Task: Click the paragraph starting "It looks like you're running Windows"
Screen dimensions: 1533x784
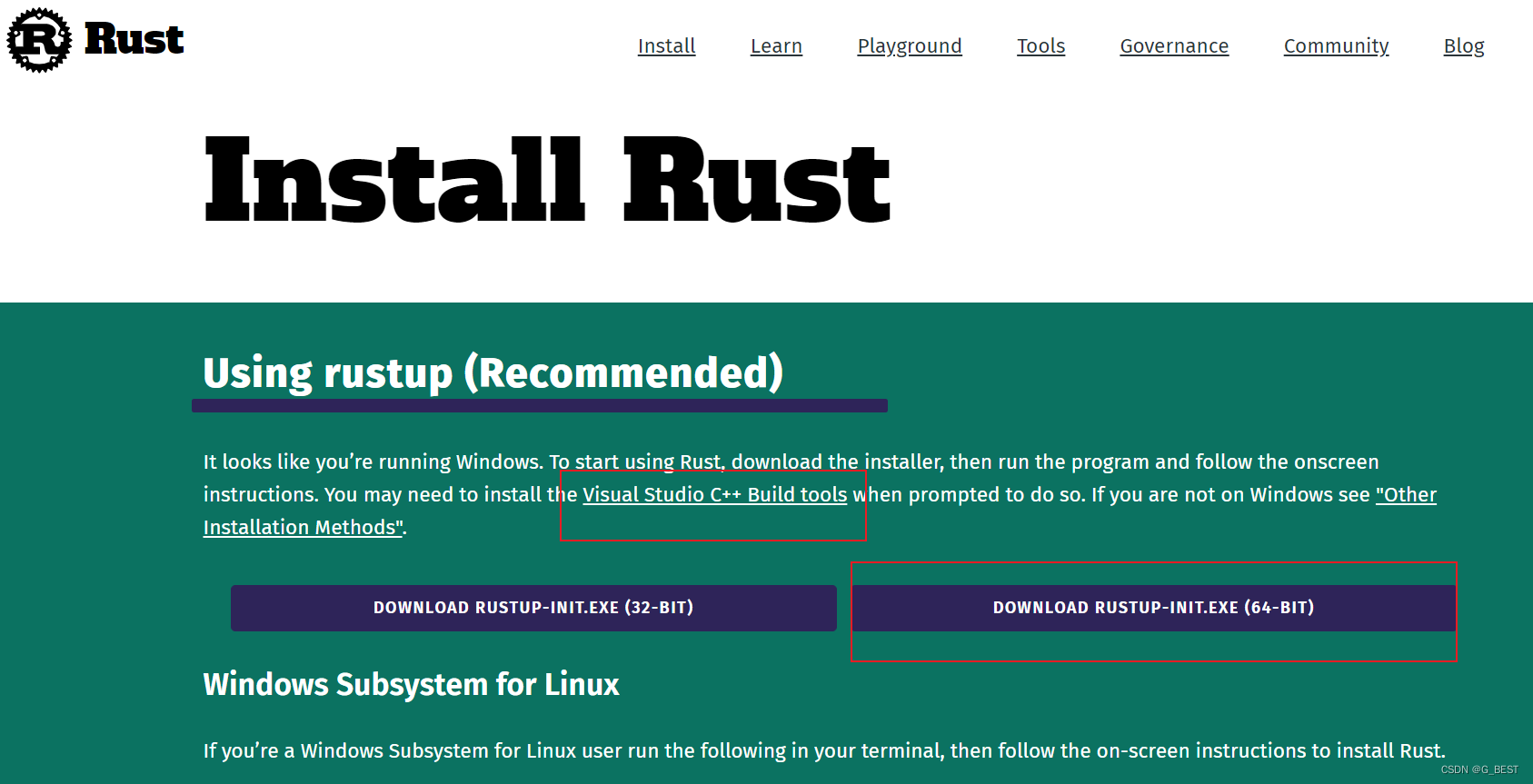Action: click(x=820, y=494)
